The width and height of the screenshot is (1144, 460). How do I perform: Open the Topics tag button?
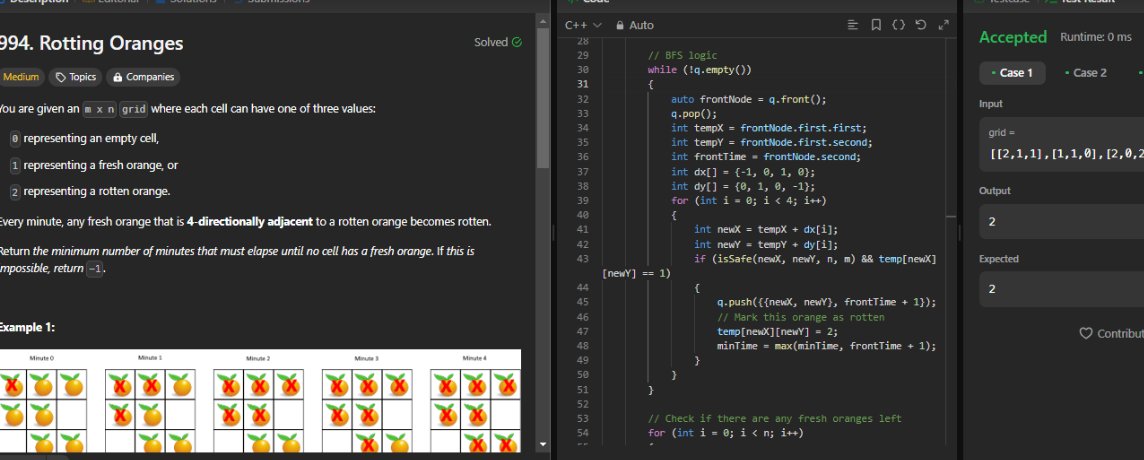(x=76, y=77)
